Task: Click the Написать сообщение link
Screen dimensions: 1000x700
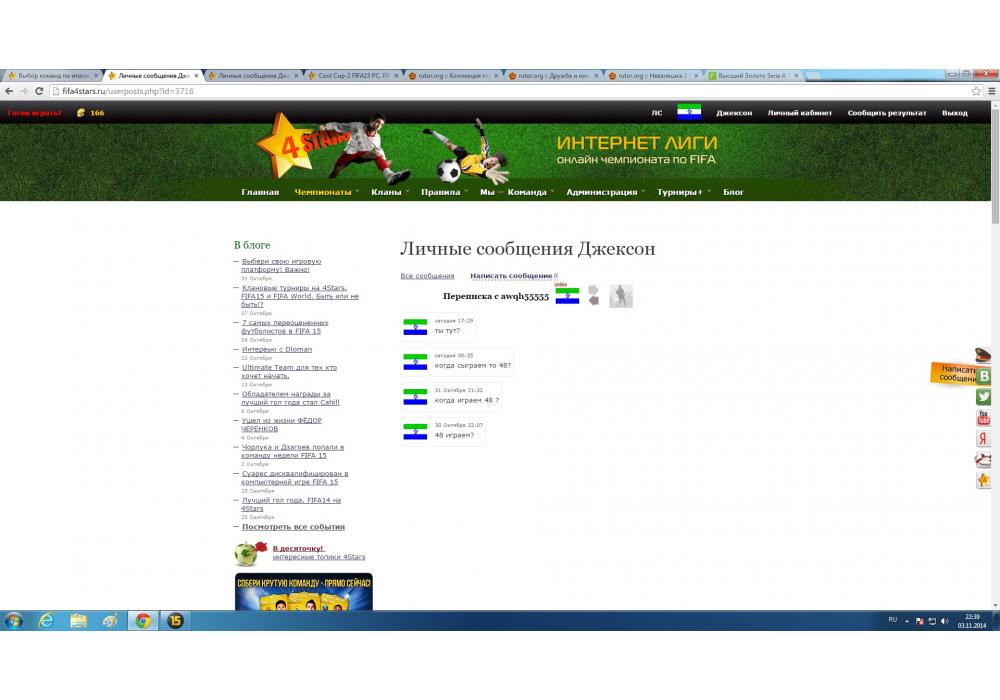Action: 511,276
